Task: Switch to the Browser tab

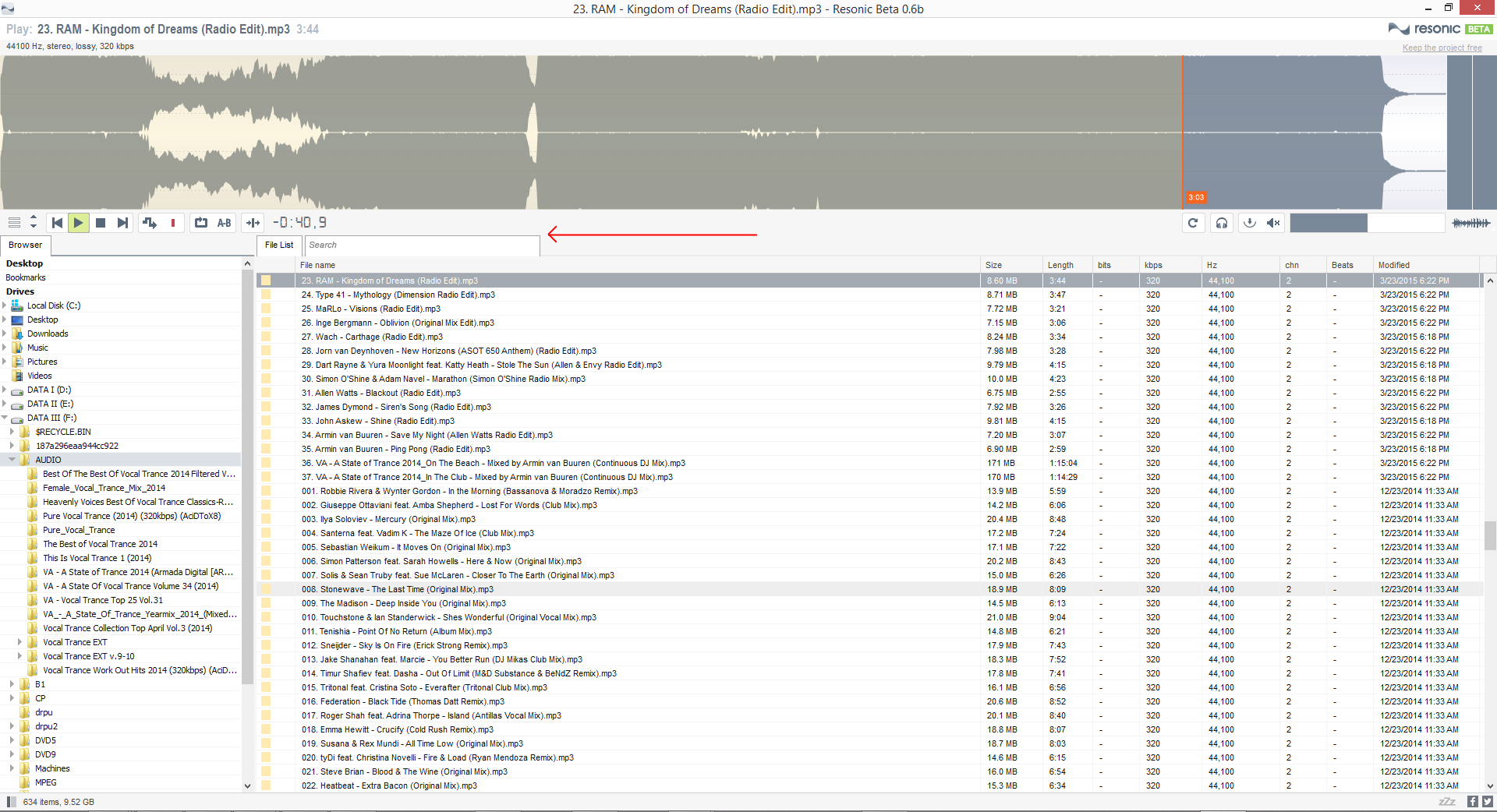Action: point(26,245)
